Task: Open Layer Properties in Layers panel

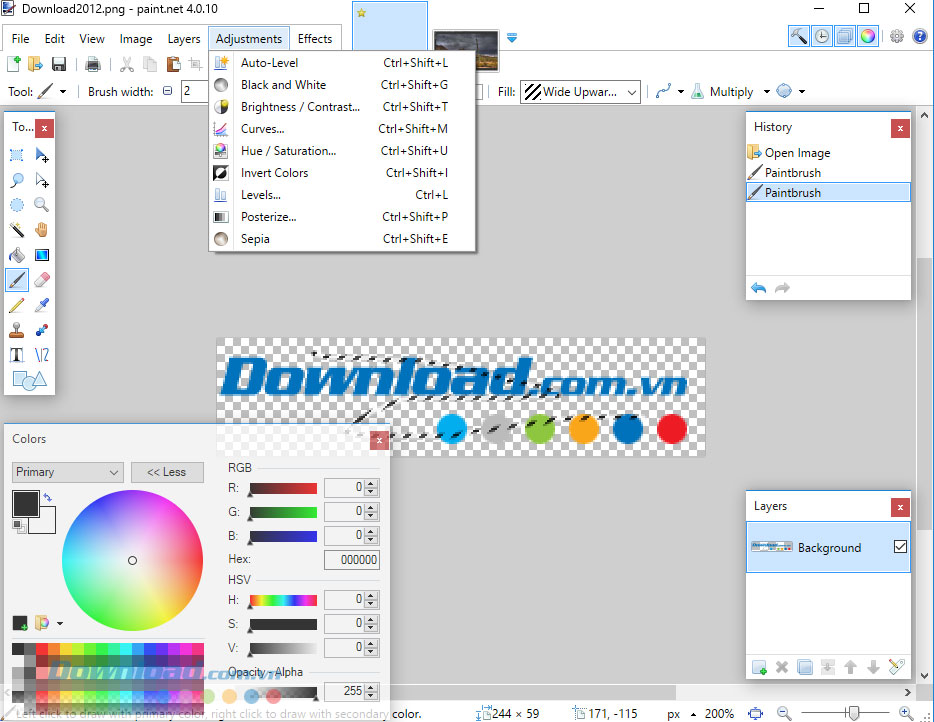Action: click(896, 667)
